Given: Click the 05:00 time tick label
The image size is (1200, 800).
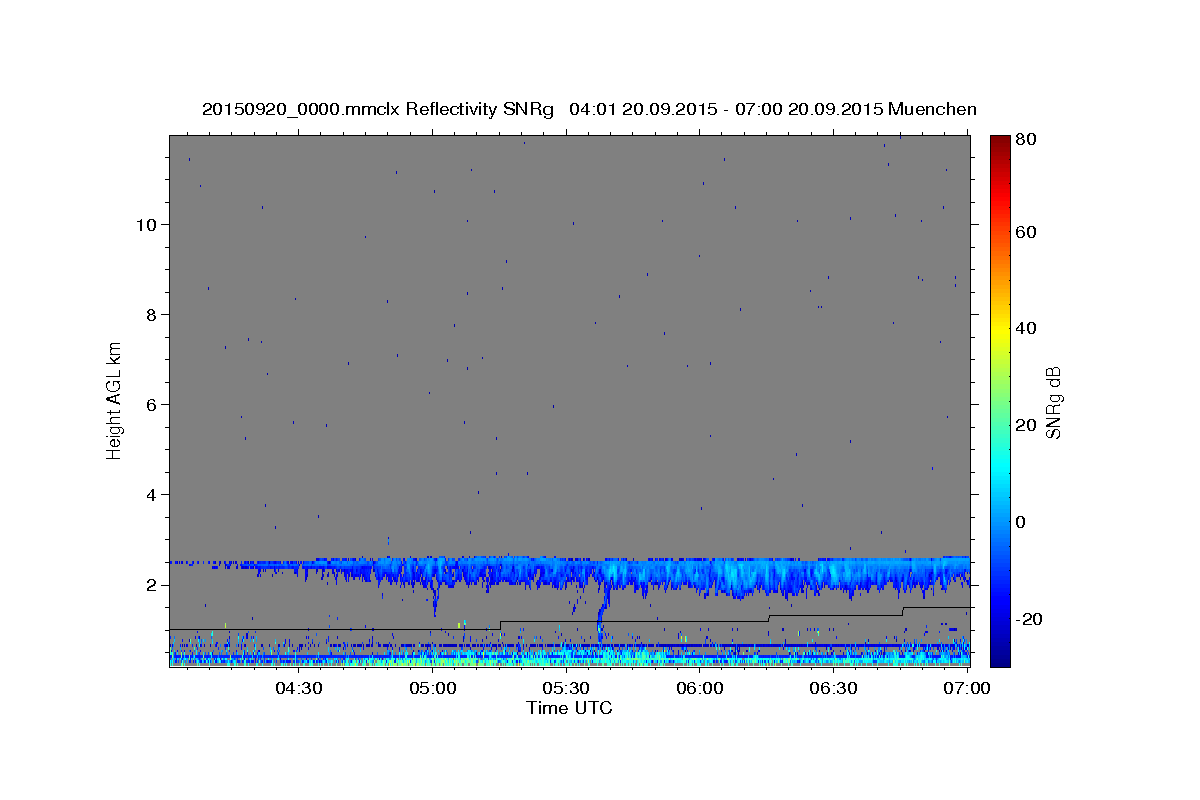Looking at the screenshot, I should pyautogui.click(x=433, y=688).
